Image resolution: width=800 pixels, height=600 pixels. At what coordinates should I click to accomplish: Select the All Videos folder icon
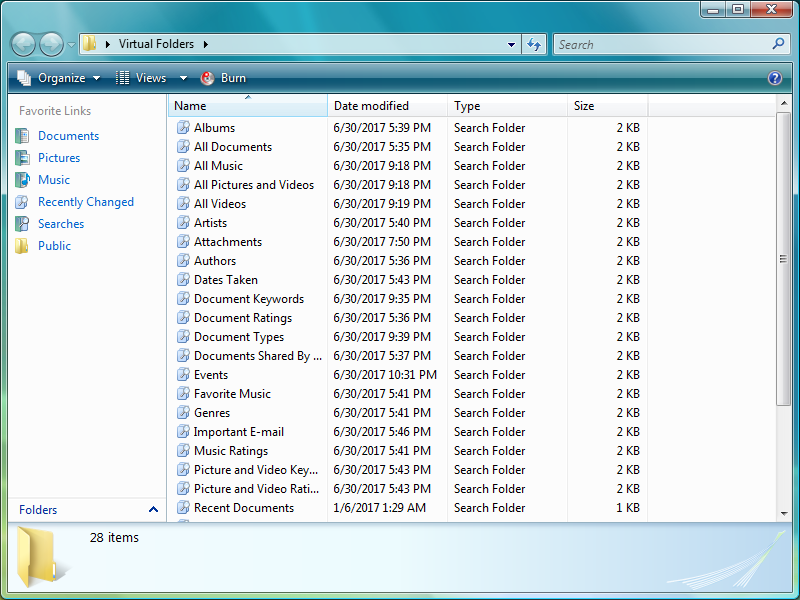pos(183,204)
